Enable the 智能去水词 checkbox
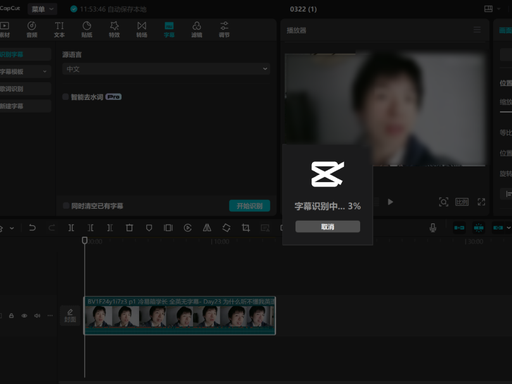This screenshot has width=512, height=384. click(66, 97)
